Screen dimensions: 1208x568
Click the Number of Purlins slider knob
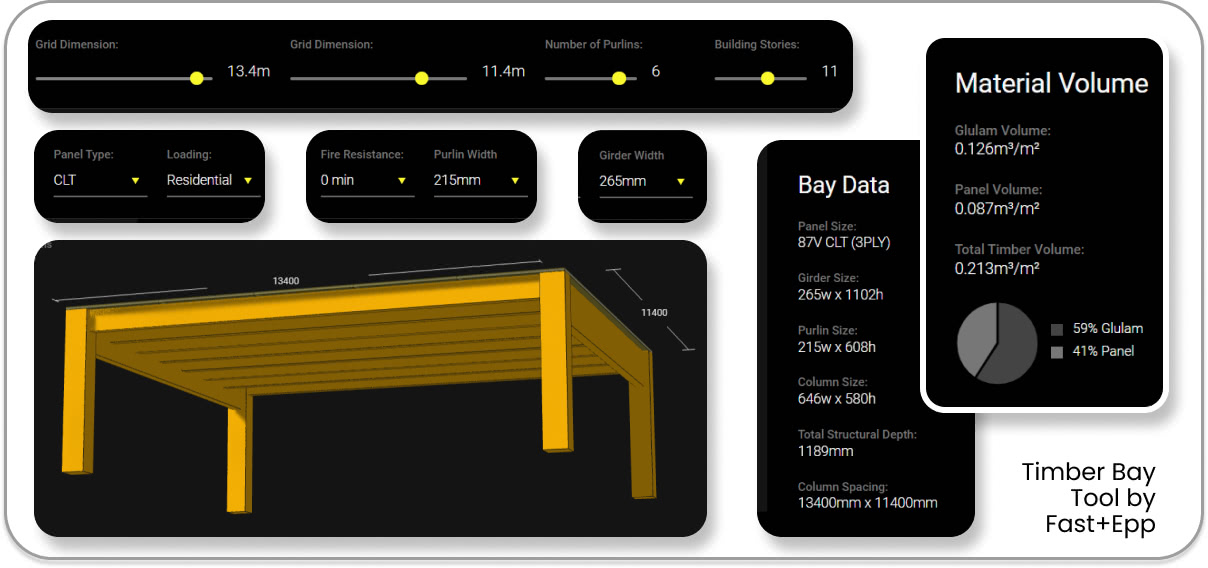point(619,78)
